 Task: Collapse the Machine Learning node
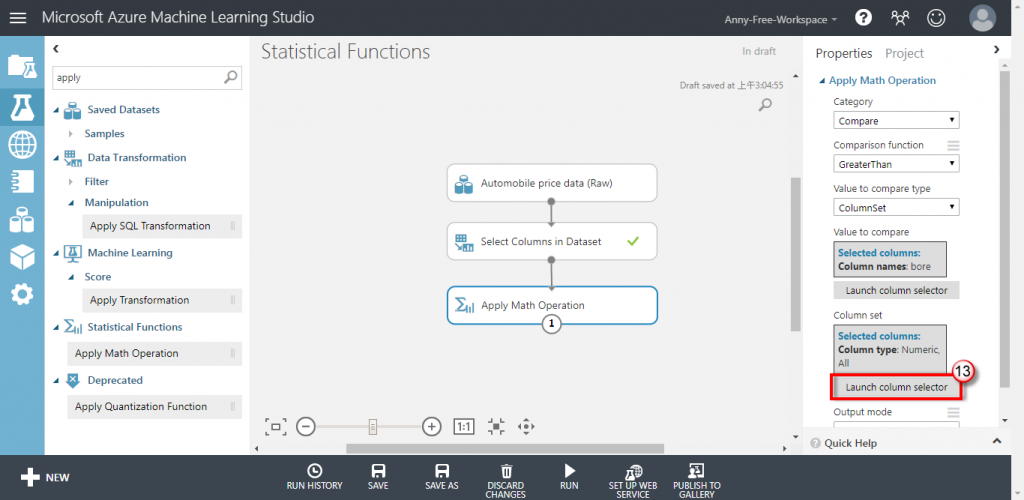tap(56, 253)
